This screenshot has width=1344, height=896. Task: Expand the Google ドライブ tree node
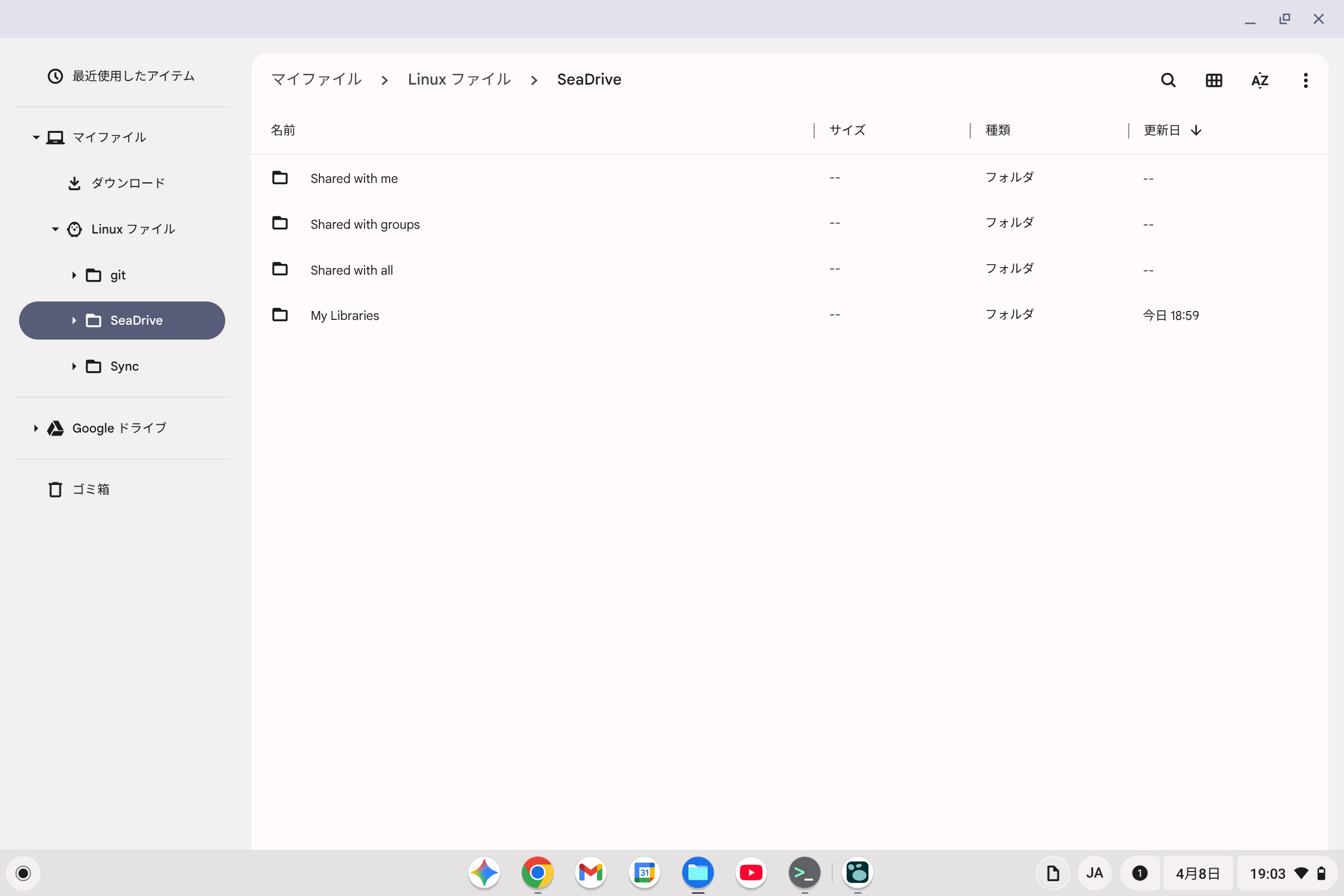coord(36,428)
